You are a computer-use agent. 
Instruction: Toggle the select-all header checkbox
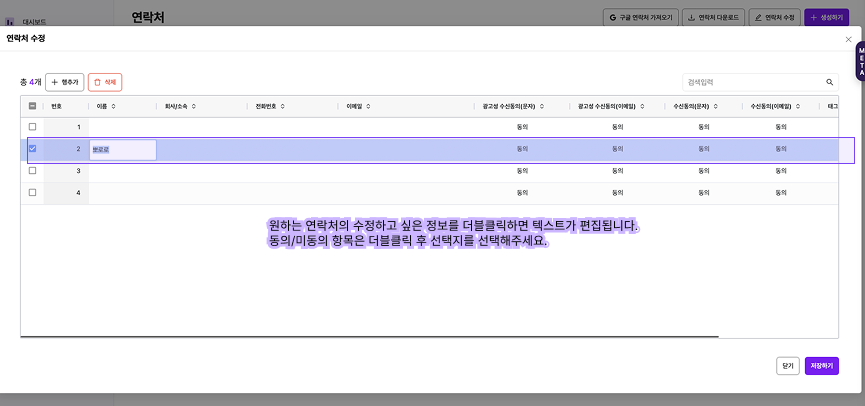pos(32,105)
